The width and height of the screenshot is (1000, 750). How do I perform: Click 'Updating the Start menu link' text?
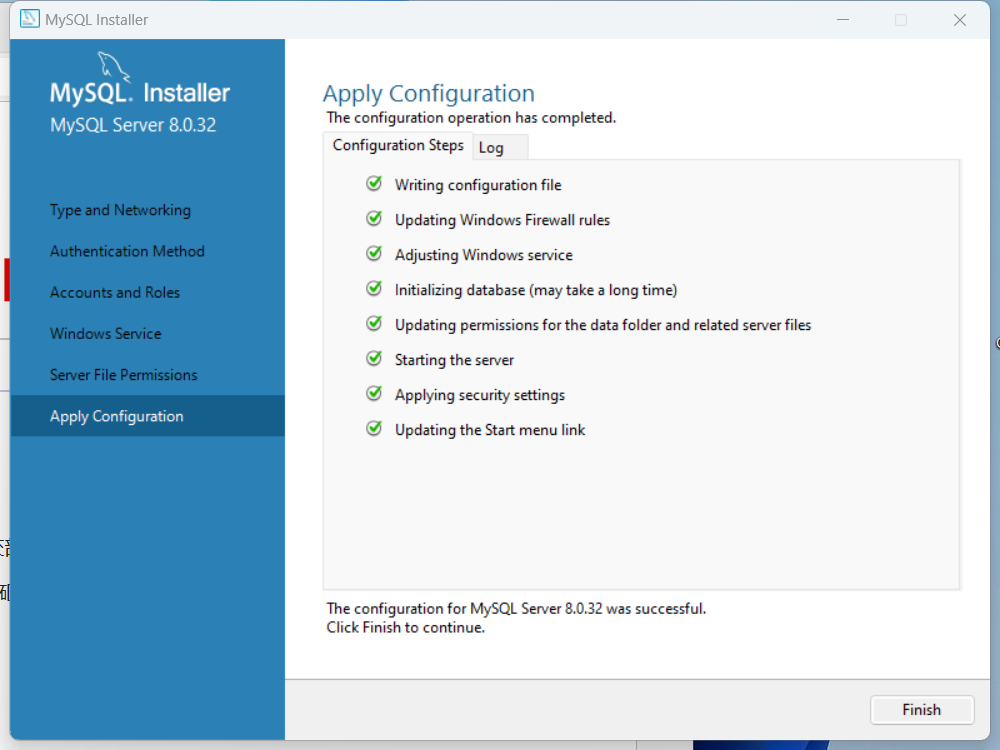click(490, 430)
